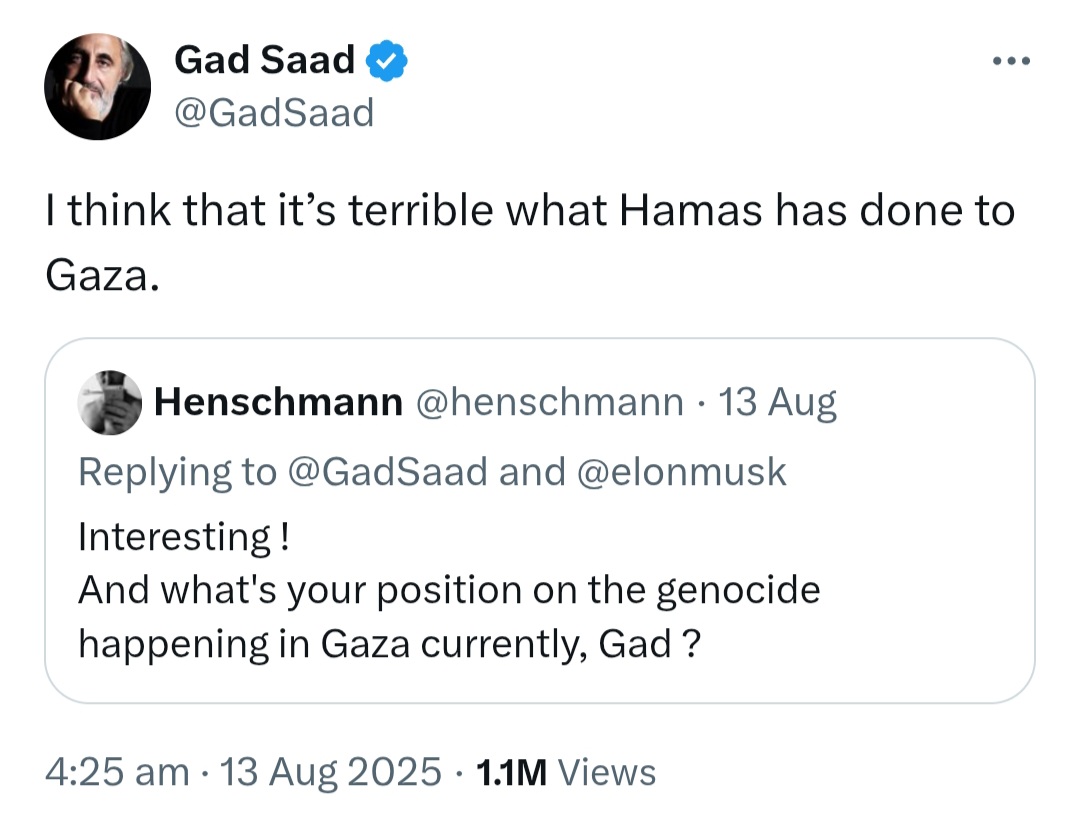Screen dimensions: 1080x833
Task: Click the word "Gaza." ending main tweet
Action: tap(102, 275)
